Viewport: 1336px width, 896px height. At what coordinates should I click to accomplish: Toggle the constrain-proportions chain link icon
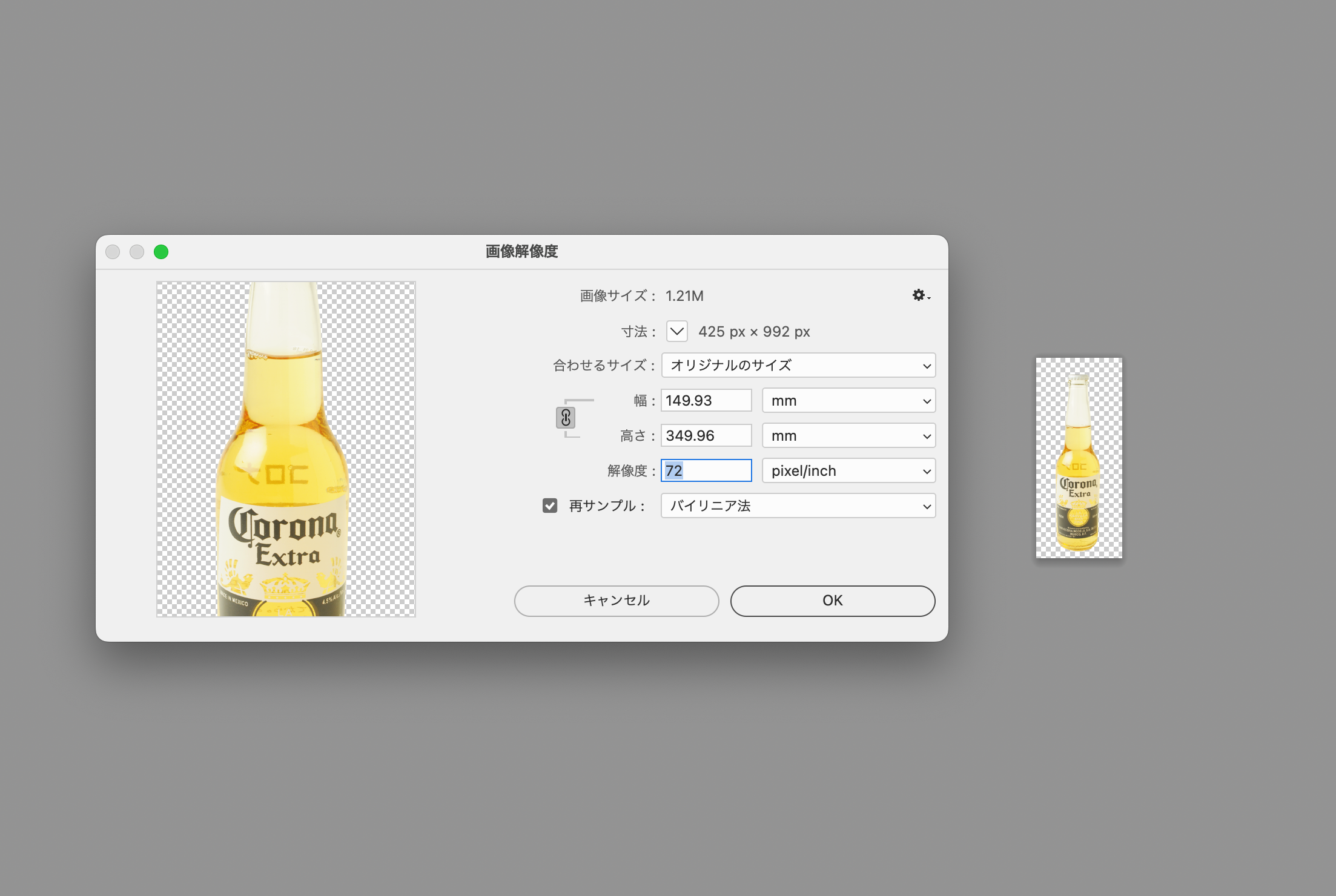coord(566,418)
